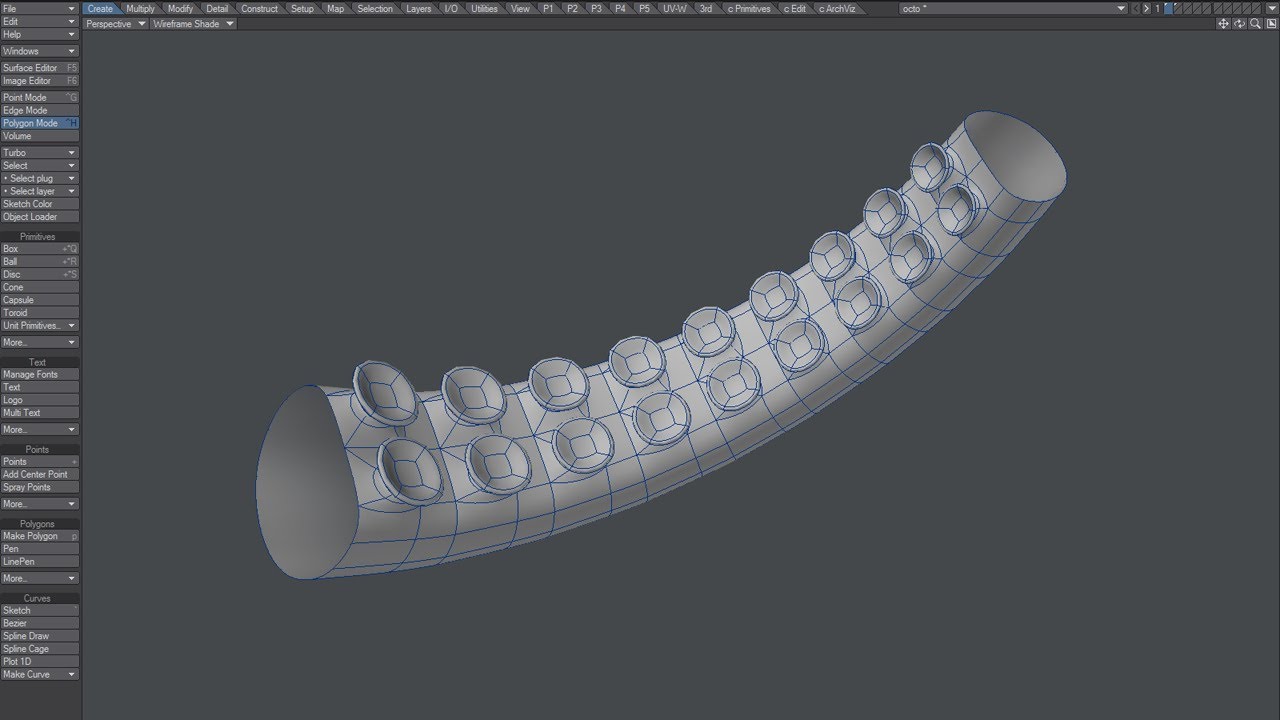
Task: Expand More under Text section
Action: click(x=40, y=430)
